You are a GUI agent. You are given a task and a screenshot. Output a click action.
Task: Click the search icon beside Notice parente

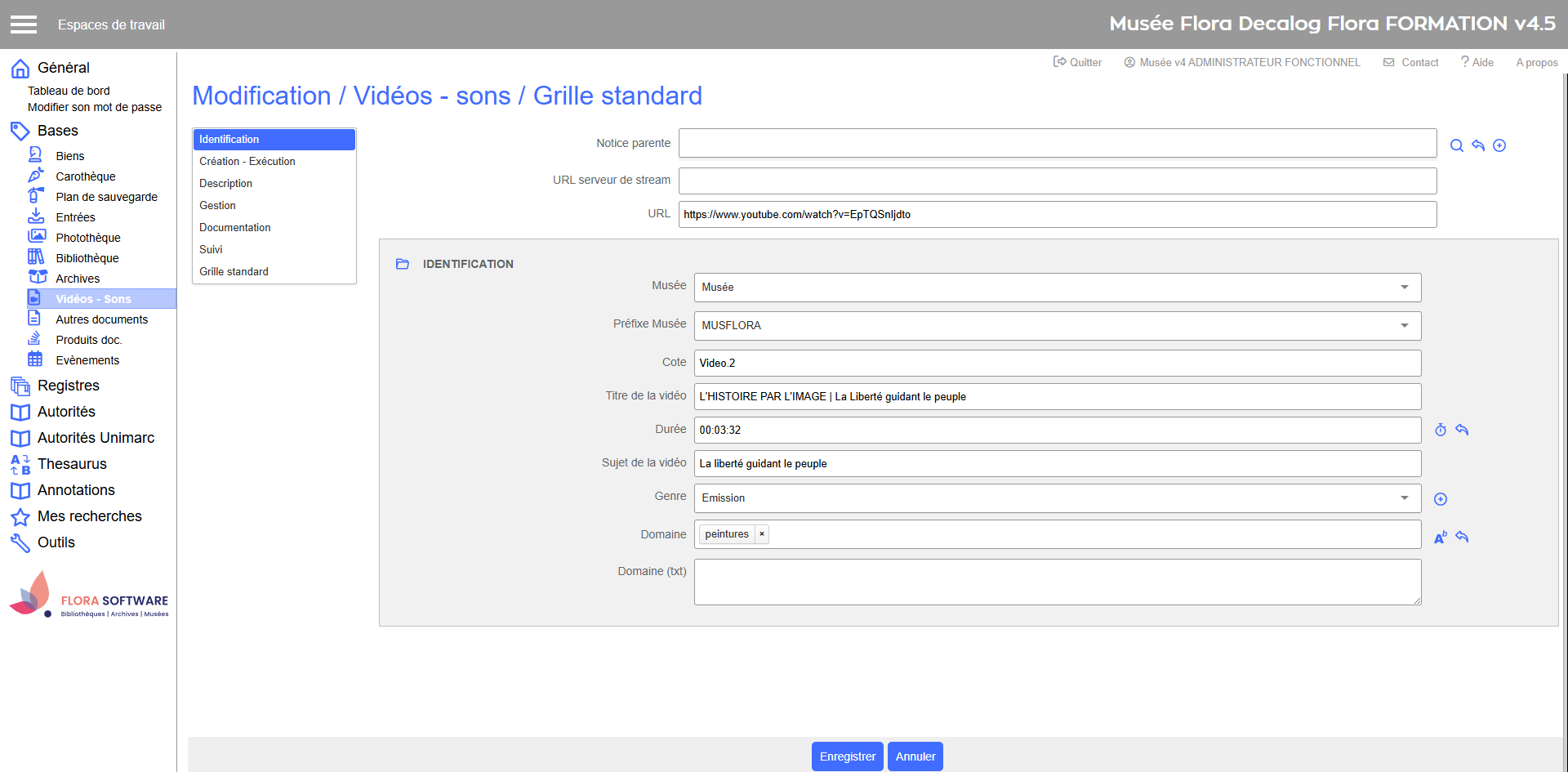click(1456, 145)
